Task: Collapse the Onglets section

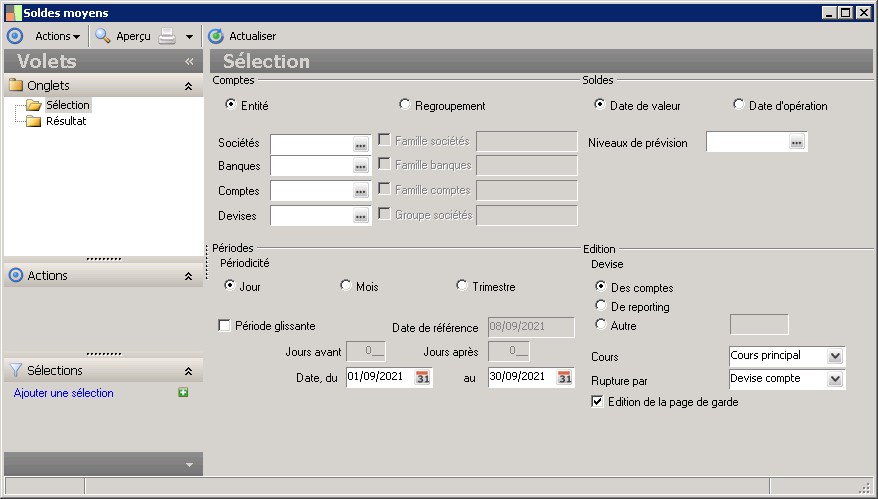Action: pyautogui.click(x=189, y=86)
